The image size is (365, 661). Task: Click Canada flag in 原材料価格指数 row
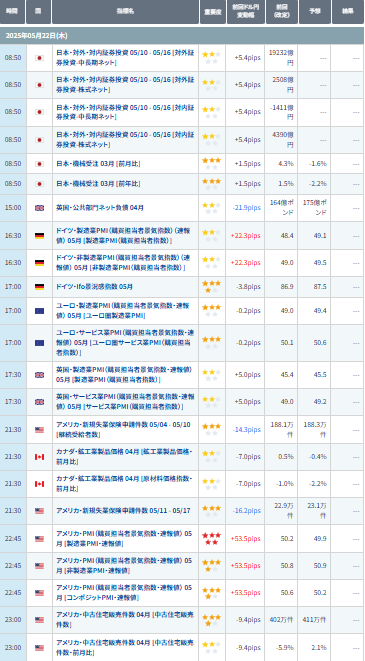point(39,484)
